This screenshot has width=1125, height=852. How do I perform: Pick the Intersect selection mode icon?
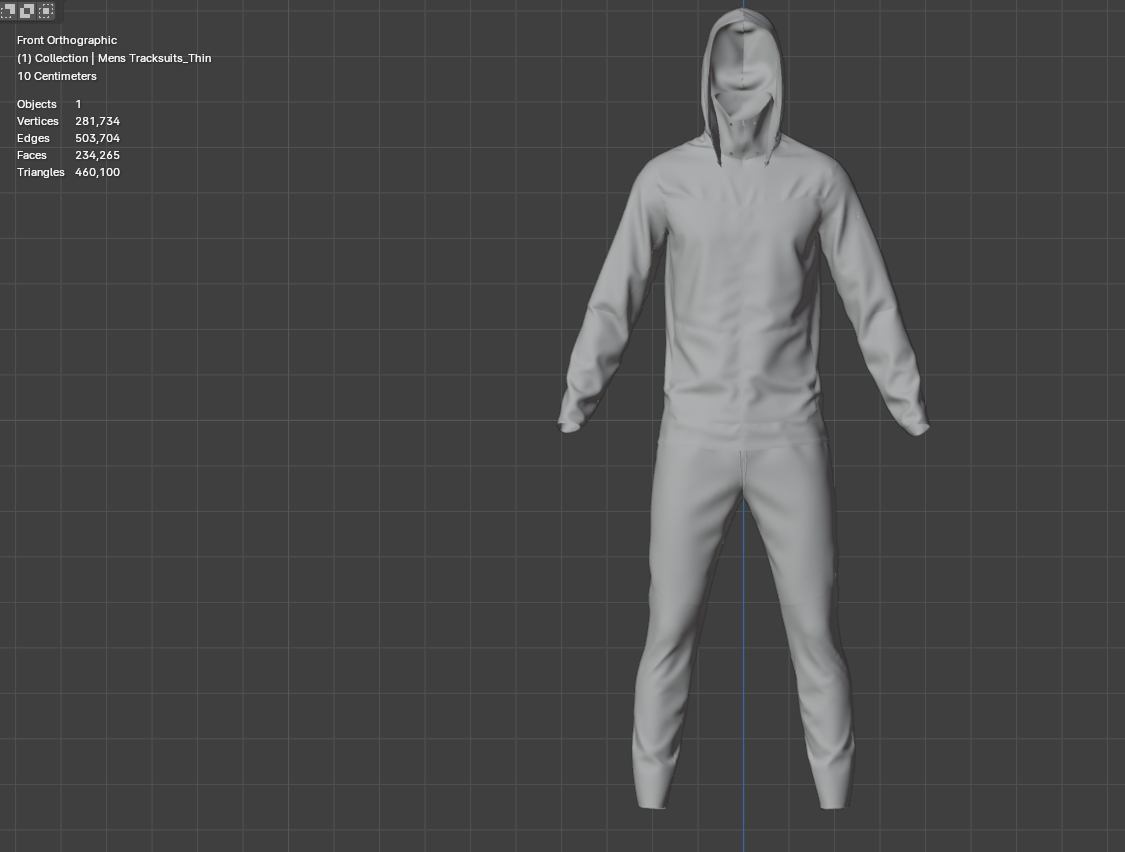[46, 10]
